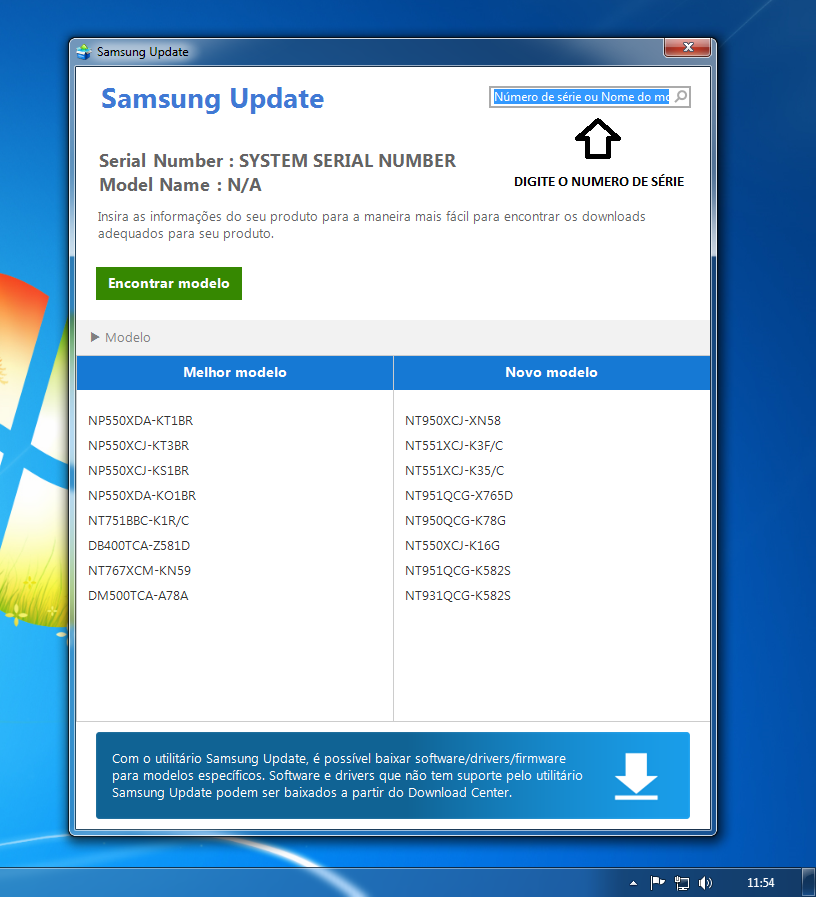Open the Action Center flag tray icon
This screenshot has height=897, width=816.
657,883
